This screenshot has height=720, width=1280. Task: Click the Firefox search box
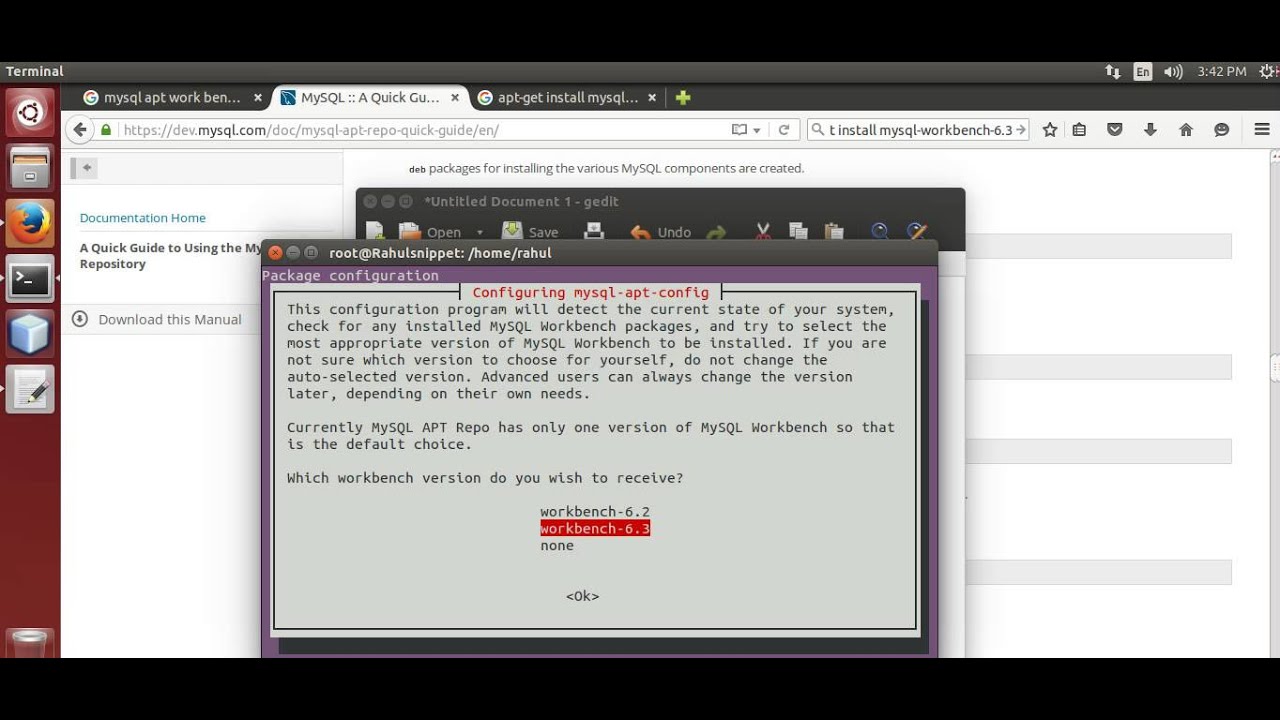920,130
